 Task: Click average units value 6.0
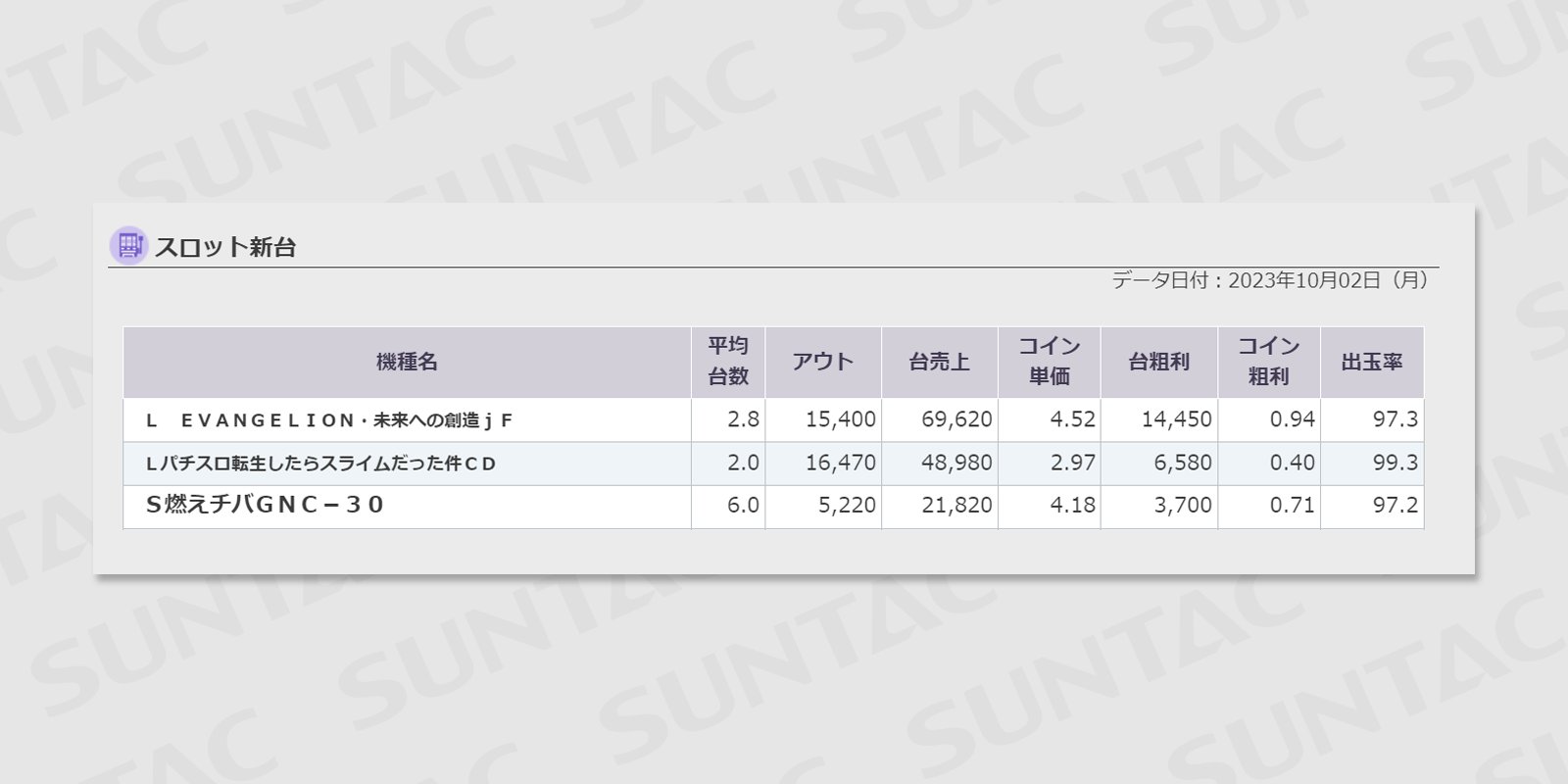743,506
